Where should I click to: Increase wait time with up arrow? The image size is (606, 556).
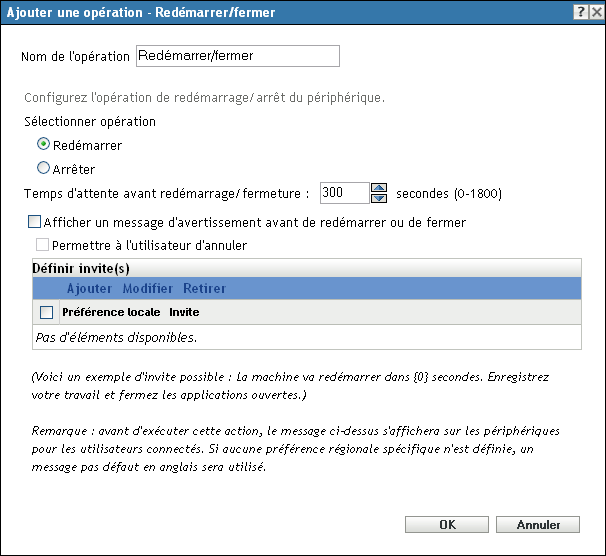pyautogui.click(x=379, y=187)
